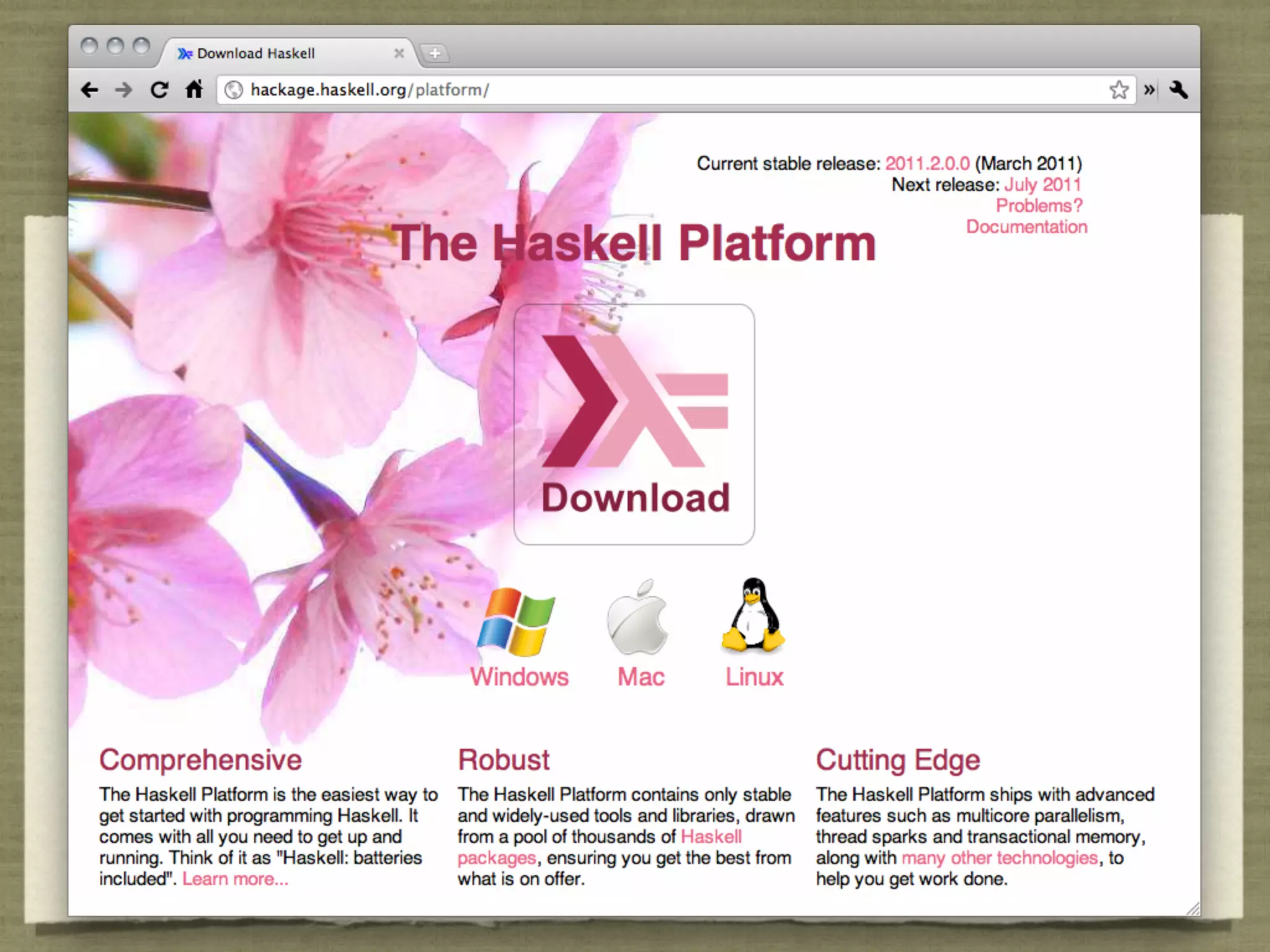The height and width of the screenshot is (952, 1270).
Task: Click the Linux Tux penguin icon
Action: point(753,615)
